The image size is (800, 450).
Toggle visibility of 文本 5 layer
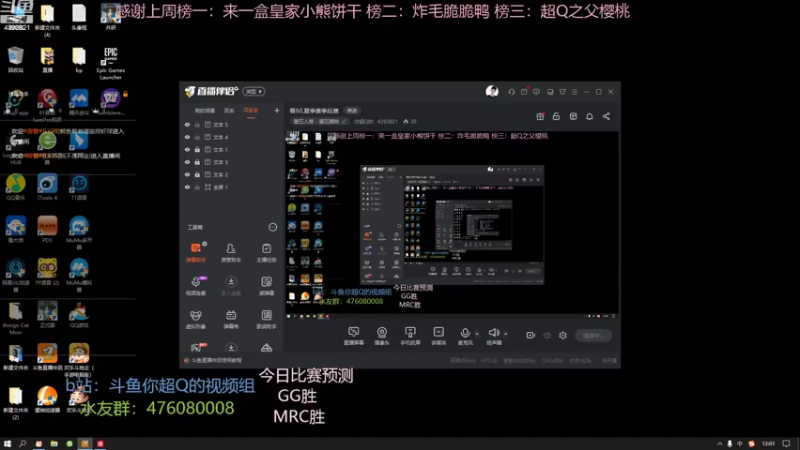click(x=187, y=124)
